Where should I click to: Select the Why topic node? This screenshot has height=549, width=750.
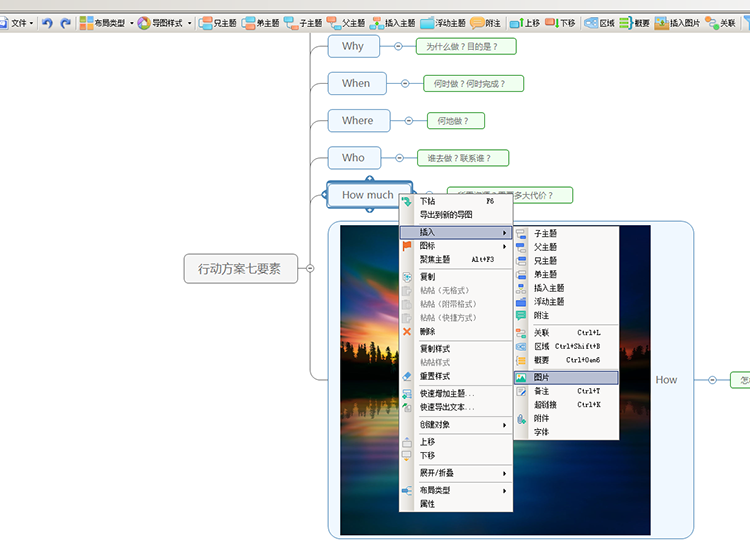pyautogui.click(x=353, y=46)
